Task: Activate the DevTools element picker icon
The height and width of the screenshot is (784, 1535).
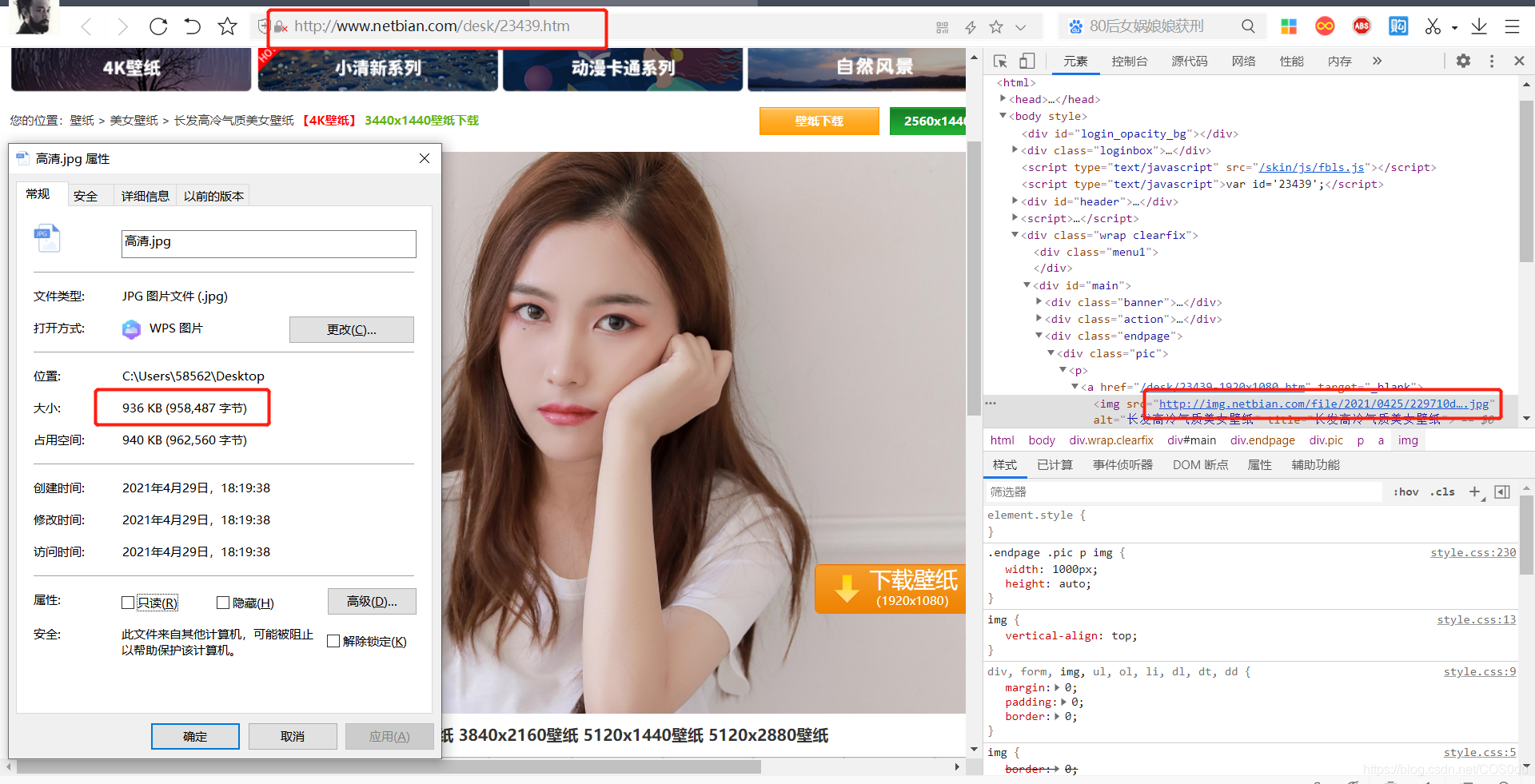Action: pos(1000,61)
